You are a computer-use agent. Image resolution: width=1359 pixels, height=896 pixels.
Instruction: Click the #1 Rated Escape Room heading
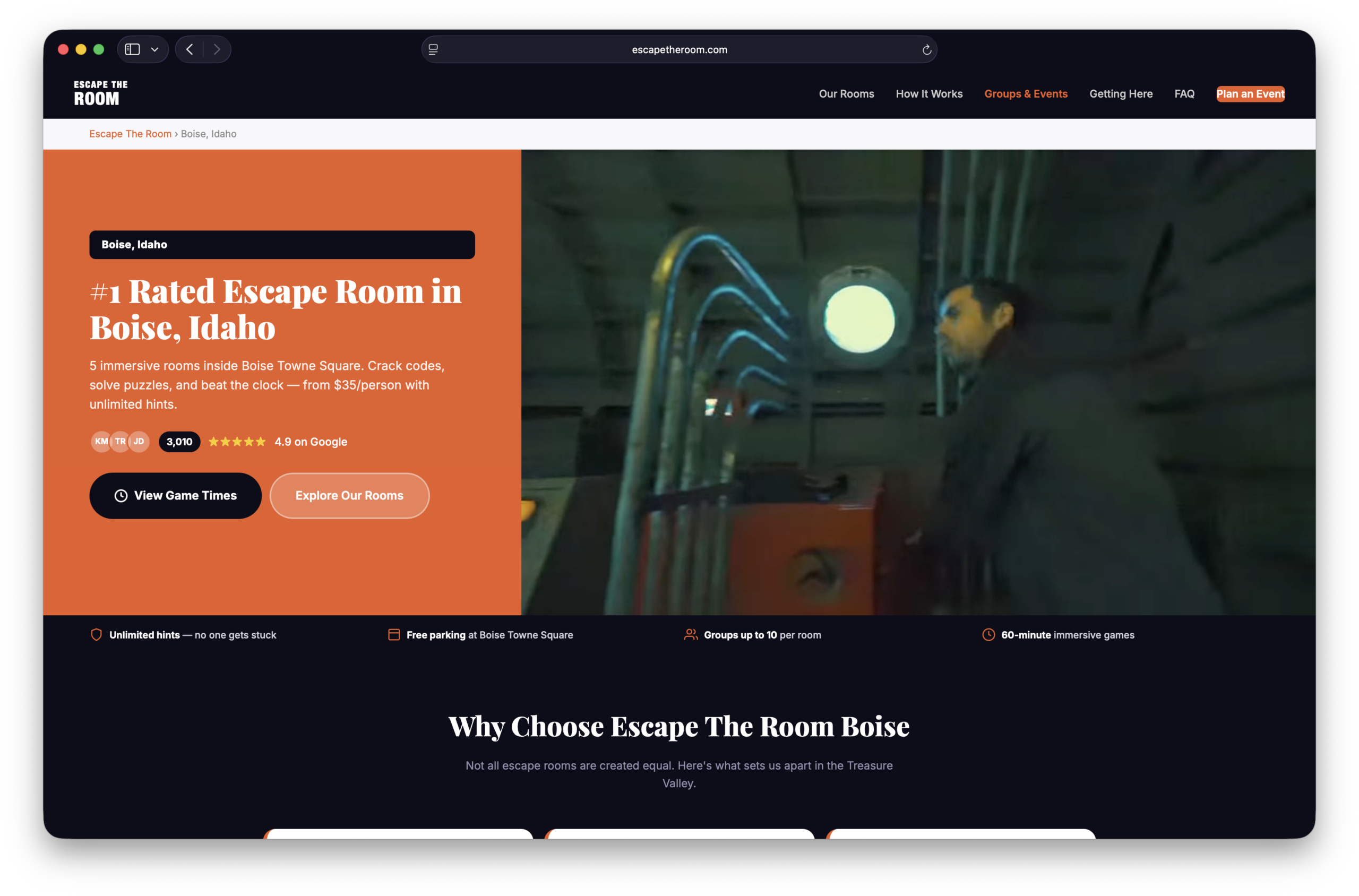pos(276,309)
